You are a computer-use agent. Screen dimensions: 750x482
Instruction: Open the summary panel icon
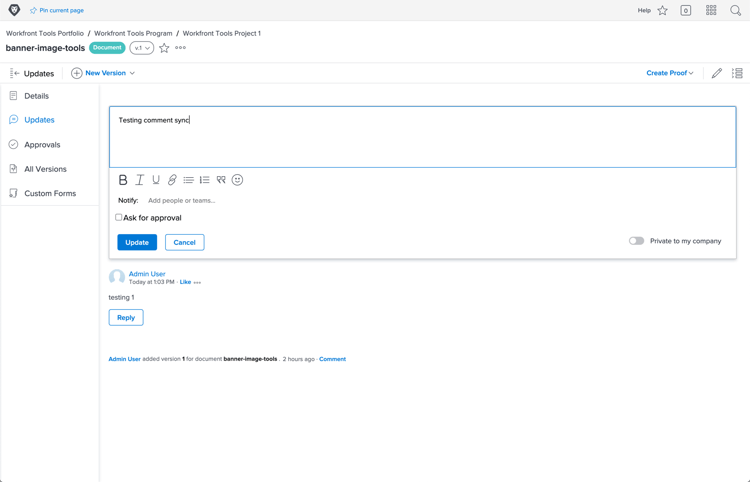point(737,73)
